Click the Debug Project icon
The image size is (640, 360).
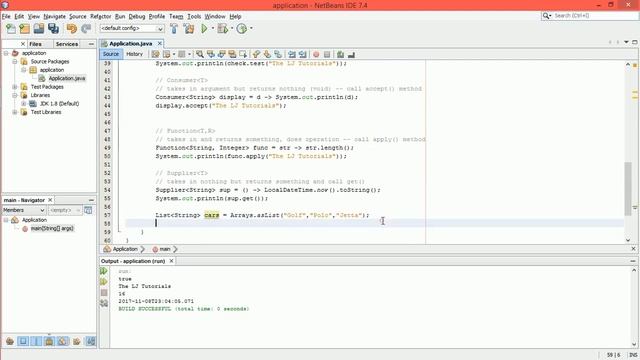pos(222,29)
